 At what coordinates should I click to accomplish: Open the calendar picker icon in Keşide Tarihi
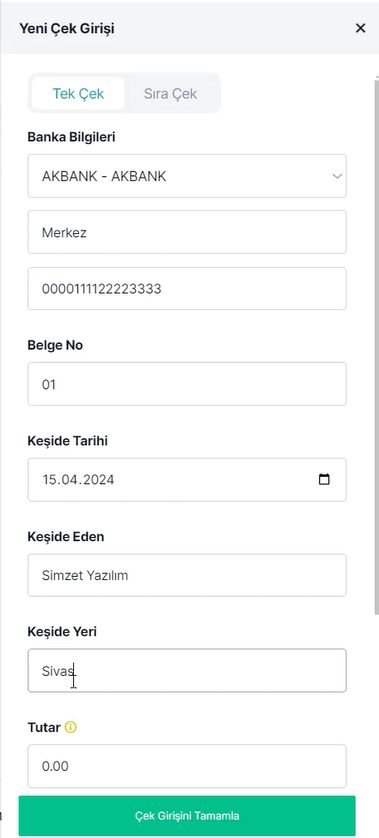point(324,479)
